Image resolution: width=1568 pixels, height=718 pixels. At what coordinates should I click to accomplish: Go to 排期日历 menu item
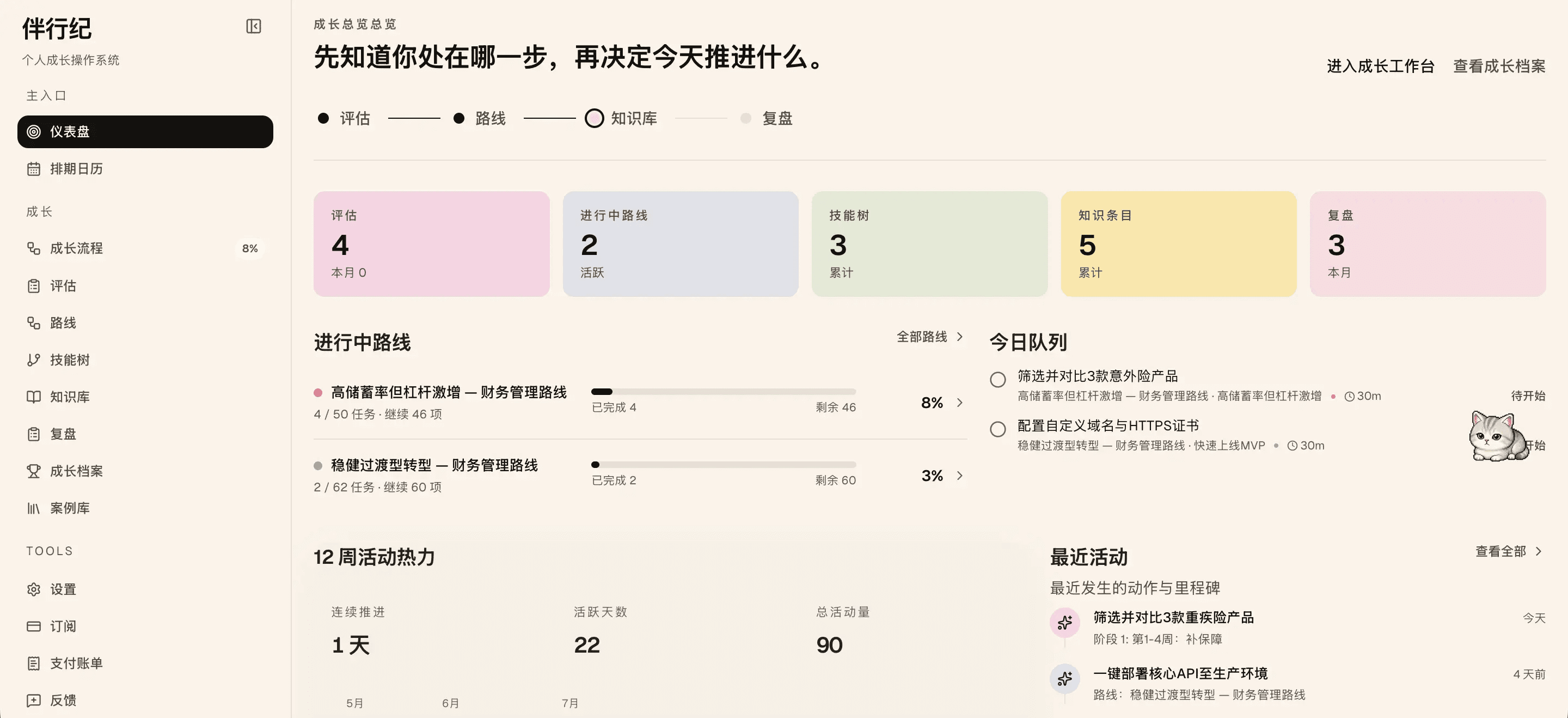(x=145, y=169)
